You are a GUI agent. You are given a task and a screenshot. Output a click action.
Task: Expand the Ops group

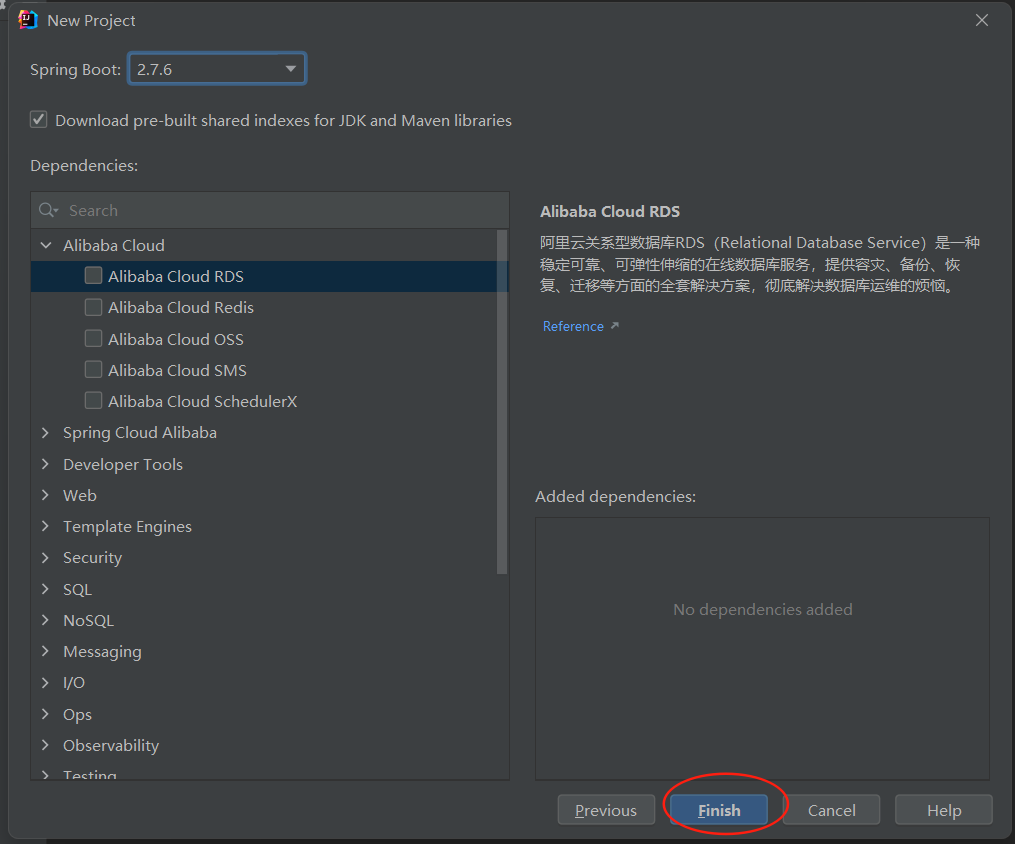click(45, 714)
